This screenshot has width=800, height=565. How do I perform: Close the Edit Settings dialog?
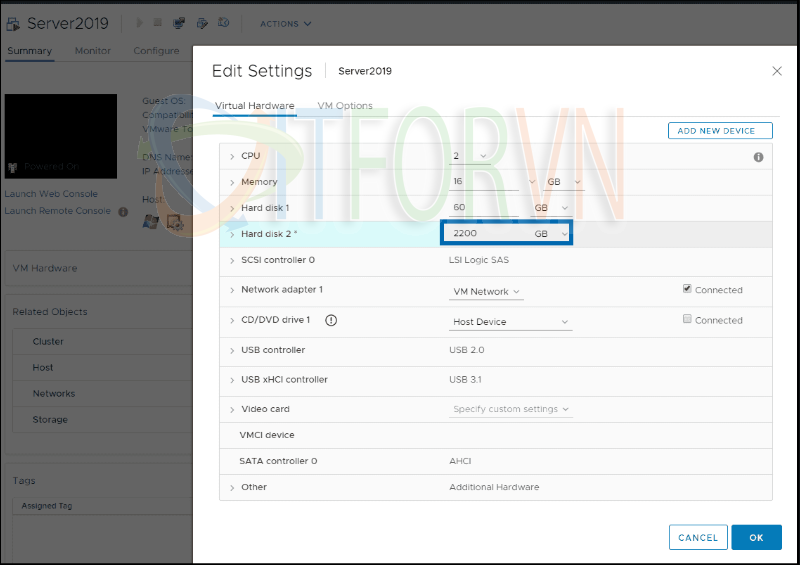click(777, 71)
